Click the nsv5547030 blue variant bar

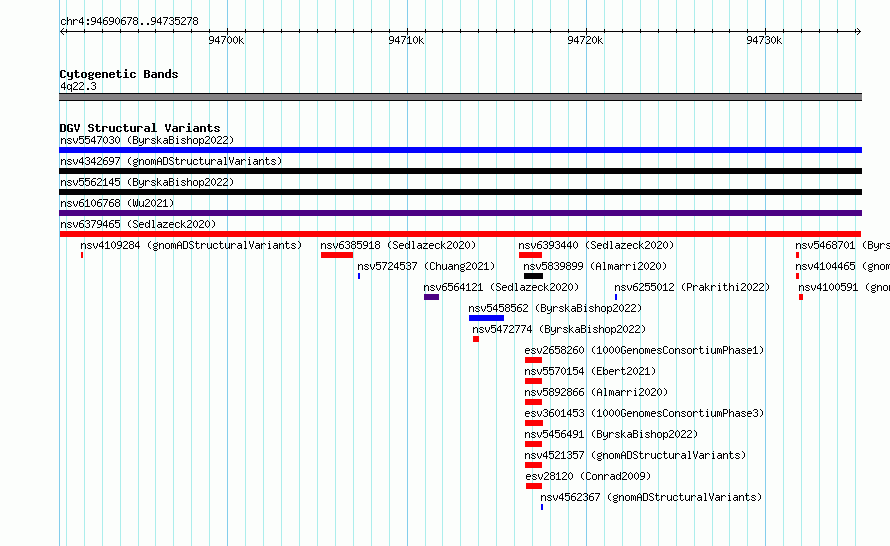coord(460,150)
